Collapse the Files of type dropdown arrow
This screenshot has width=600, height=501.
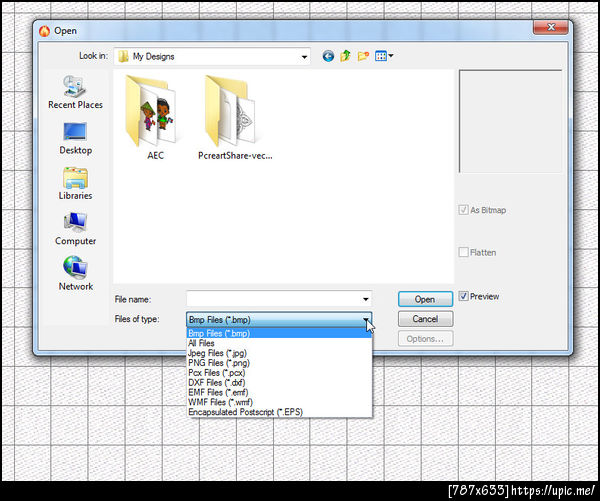[x=366, y=320]
